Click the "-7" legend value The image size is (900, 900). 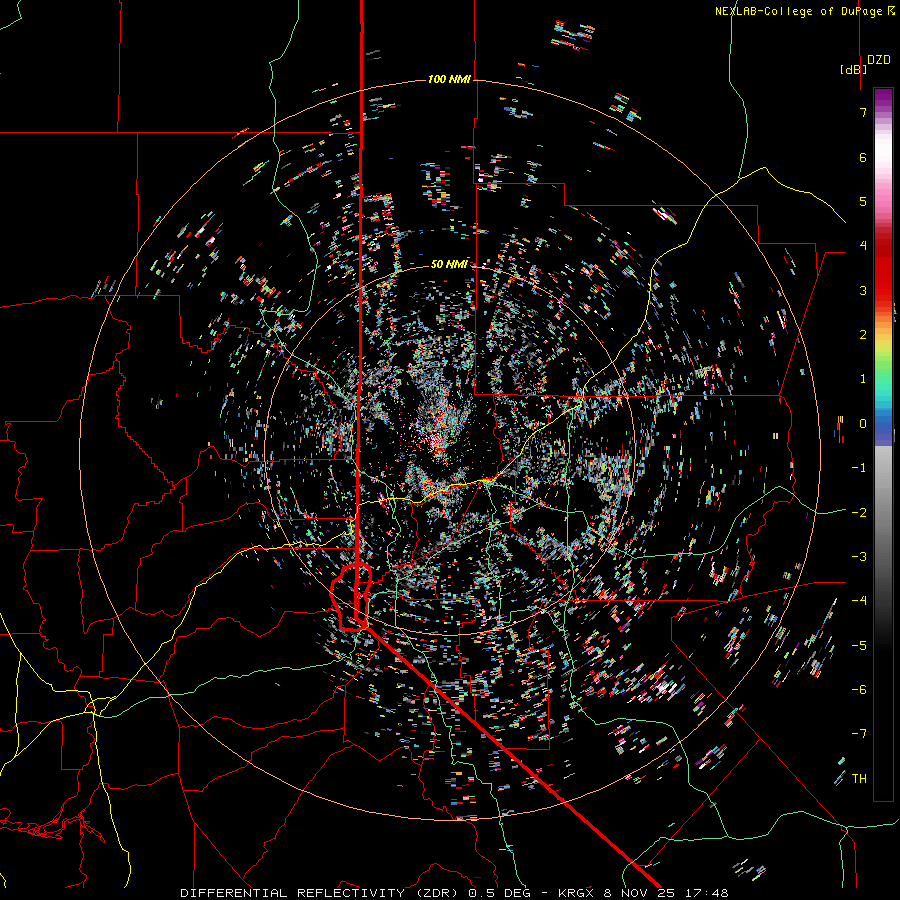(859, 734)
